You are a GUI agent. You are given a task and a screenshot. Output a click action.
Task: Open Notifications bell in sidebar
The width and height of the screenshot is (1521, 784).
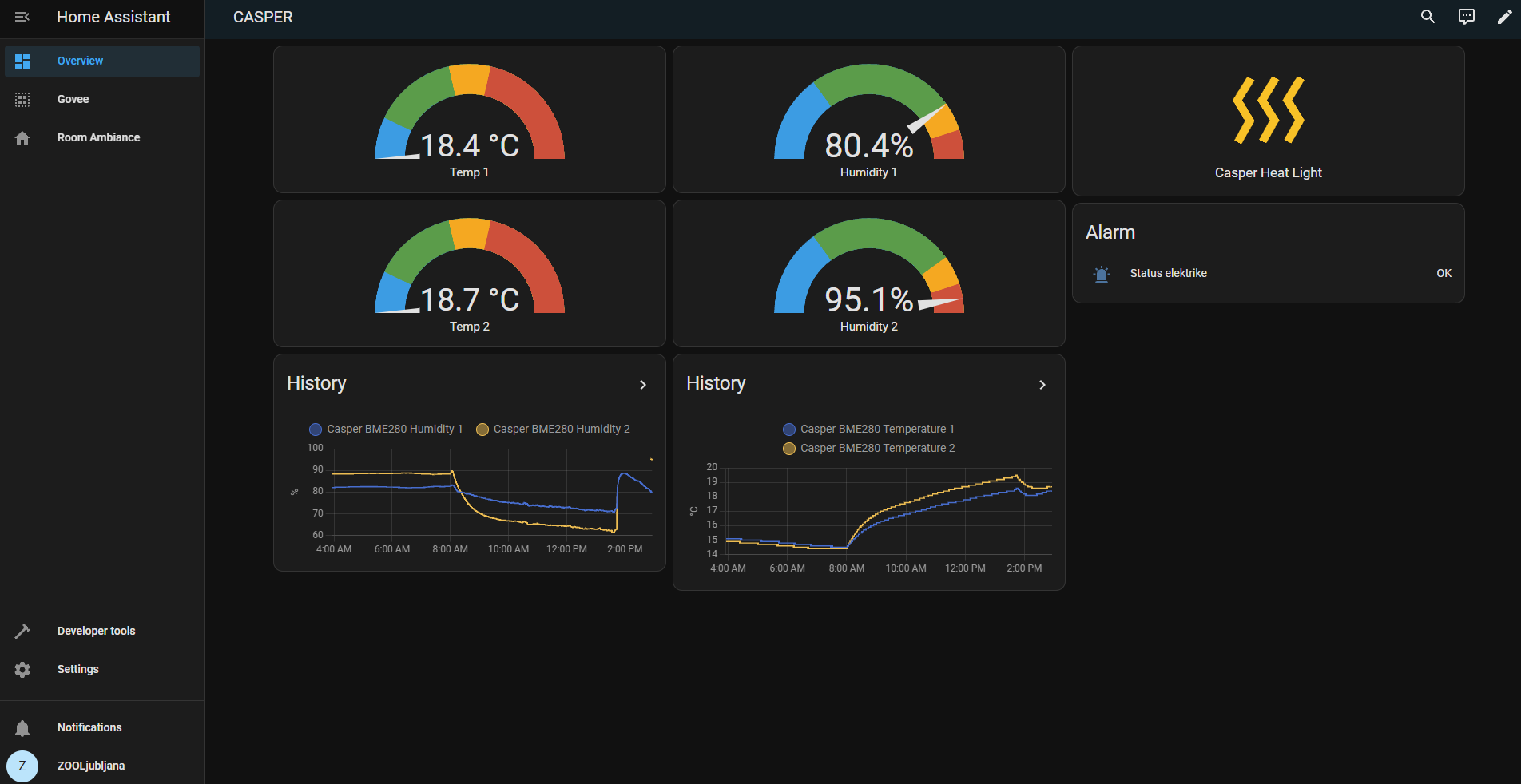point(22,727)
